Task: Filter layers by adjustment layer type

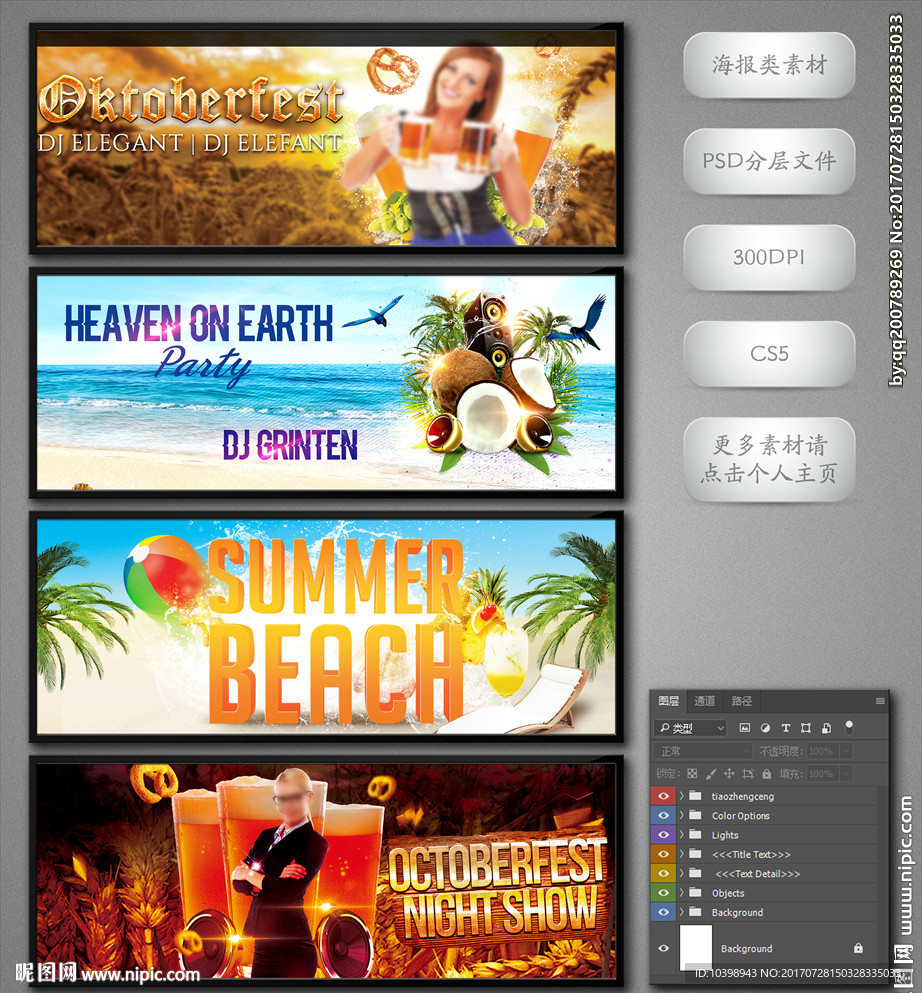Action: (x=765, y=728)
